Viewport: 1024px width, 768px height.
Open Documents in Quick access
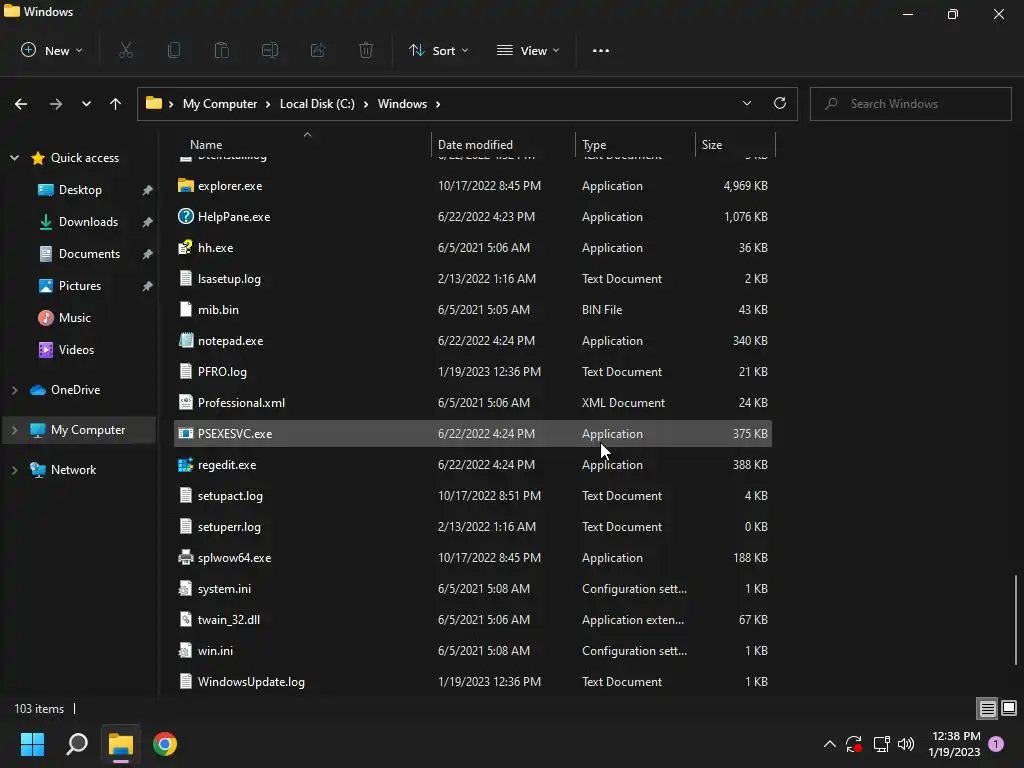pyautogui.click(x=89, y=253)
